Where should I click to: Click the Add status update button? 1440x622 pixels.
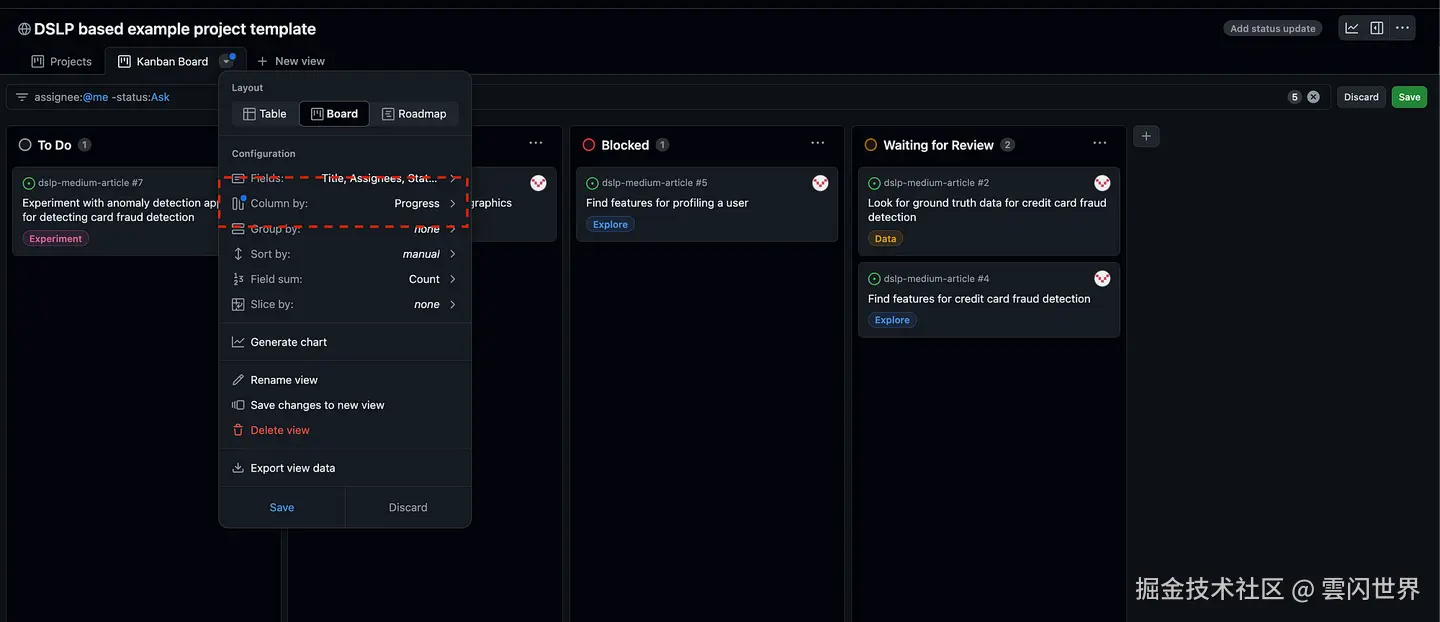pos(1272,29)
